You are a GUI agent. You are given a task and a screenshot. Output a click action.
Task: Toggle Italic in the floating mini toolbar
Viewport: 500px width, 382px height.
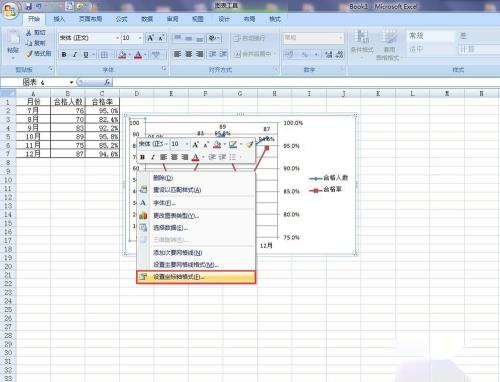153,157
